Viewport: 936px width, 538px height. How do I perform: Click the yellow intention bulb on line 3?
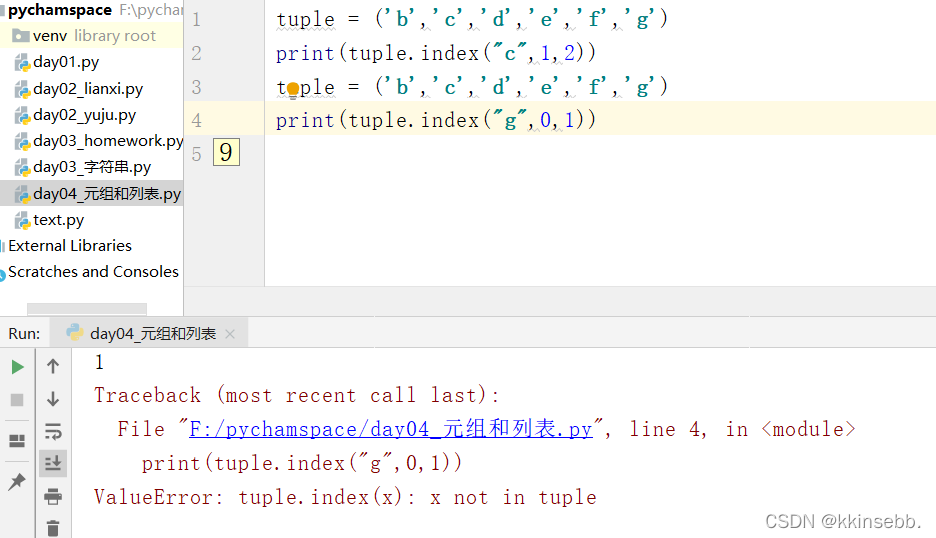(x=293, y=90)
